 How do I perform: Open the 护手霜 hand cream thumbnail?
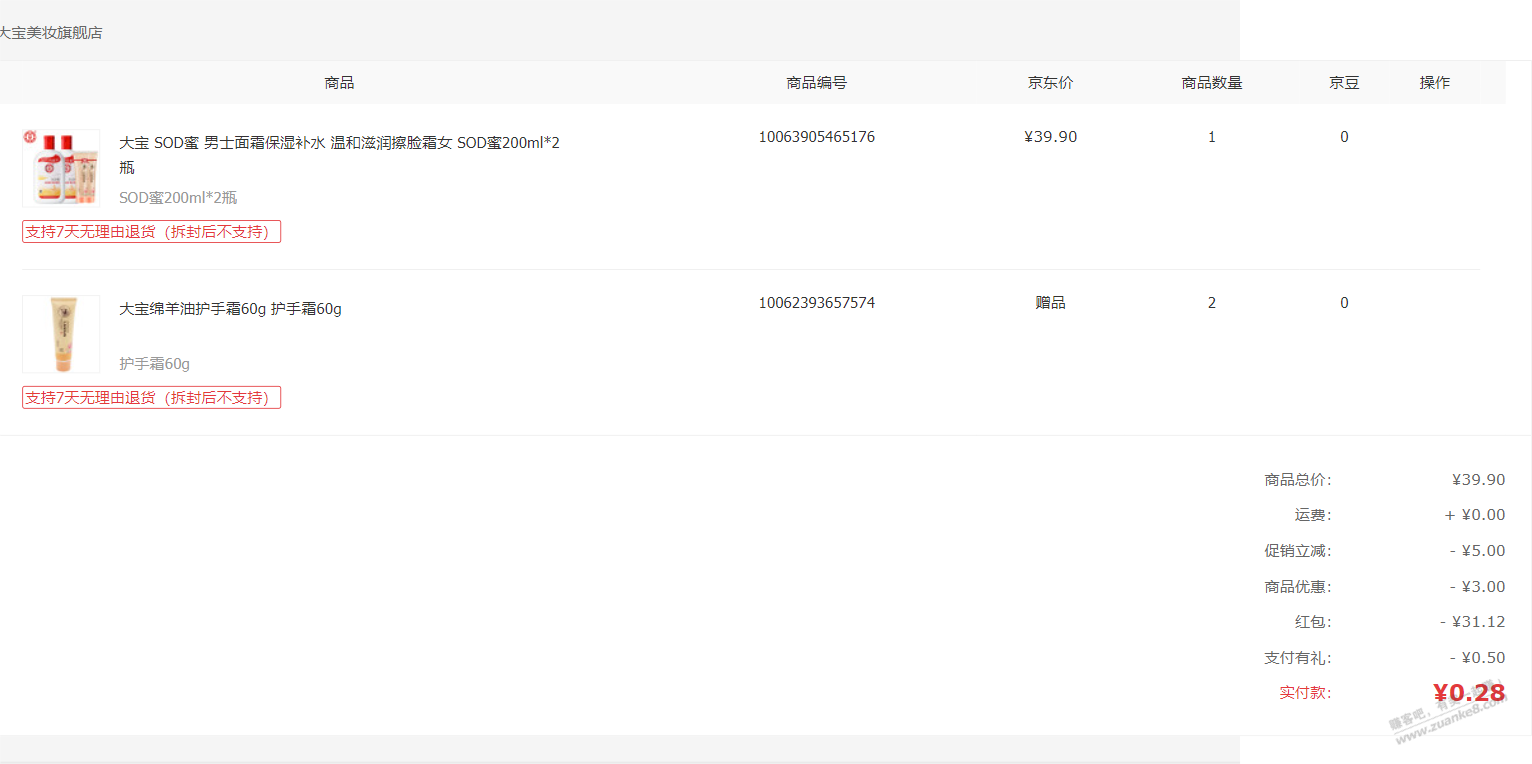click(x=61, y=334)
